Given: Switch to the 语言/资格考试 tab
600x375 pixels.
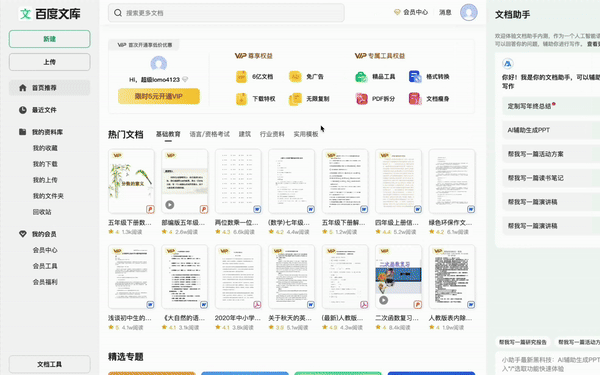Looking at the screenshot, I should coord(209,134).
